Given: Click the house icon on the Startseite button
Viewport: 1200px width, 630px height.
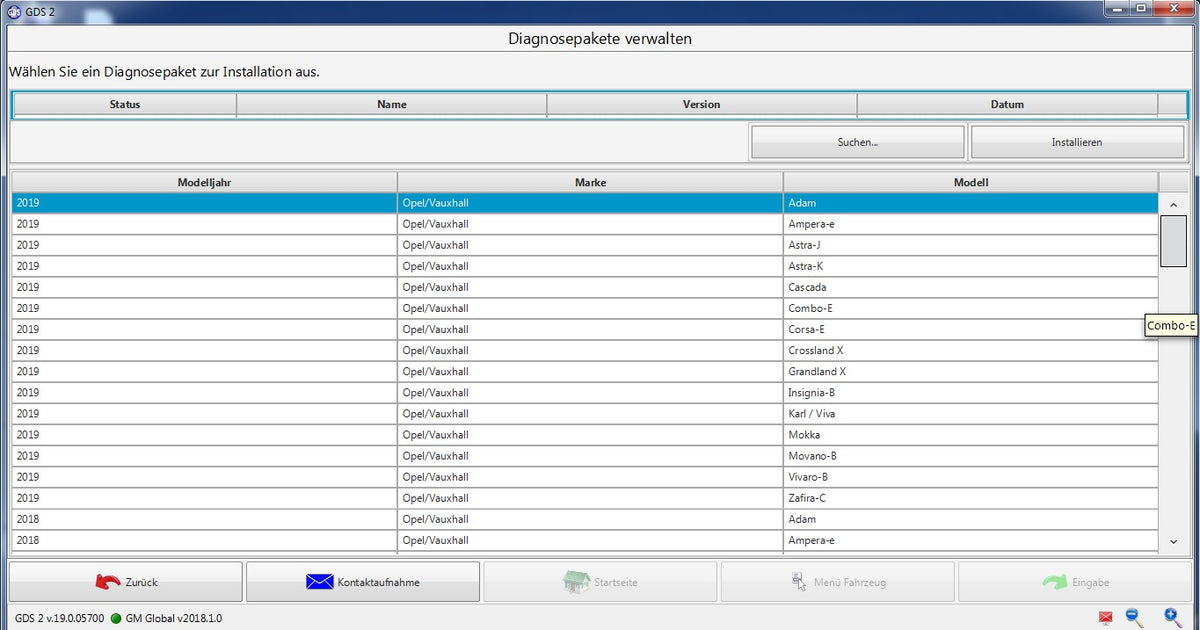Looking at the screenshot, I should [x=577, y=581].
